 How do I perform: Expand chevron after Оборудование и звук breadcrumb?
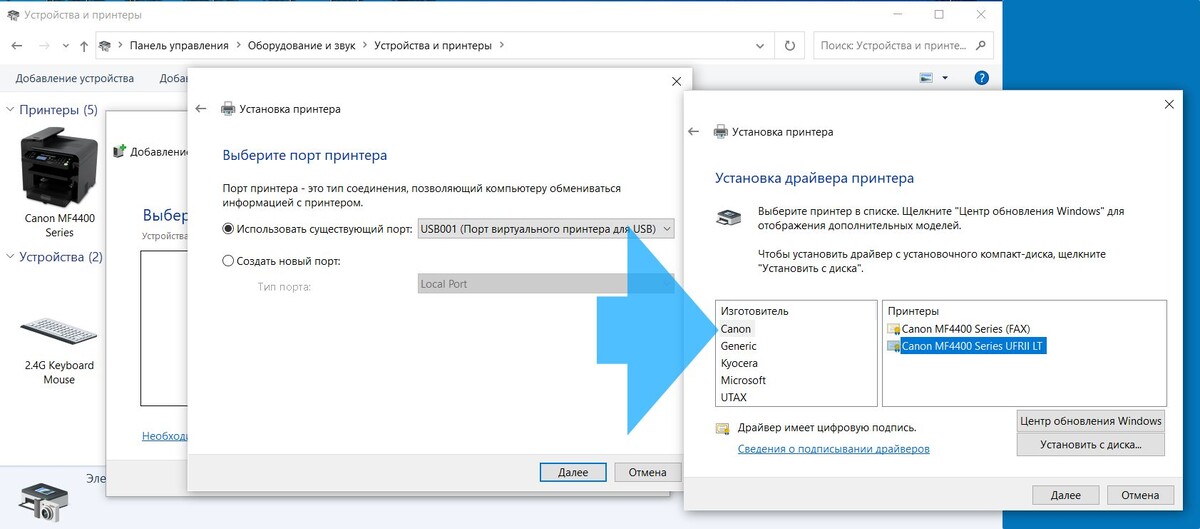click(364, 46)
